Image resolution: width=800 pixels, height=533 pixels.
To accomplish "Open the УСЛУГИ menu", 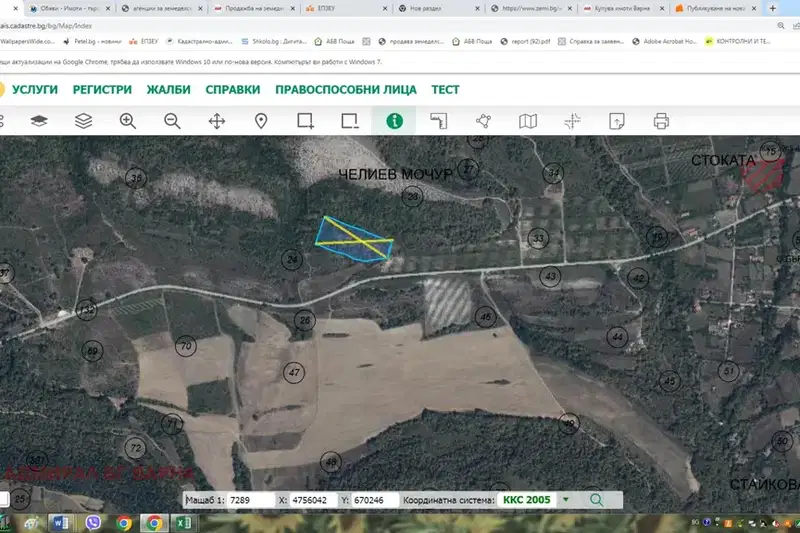I will point(35,90).
